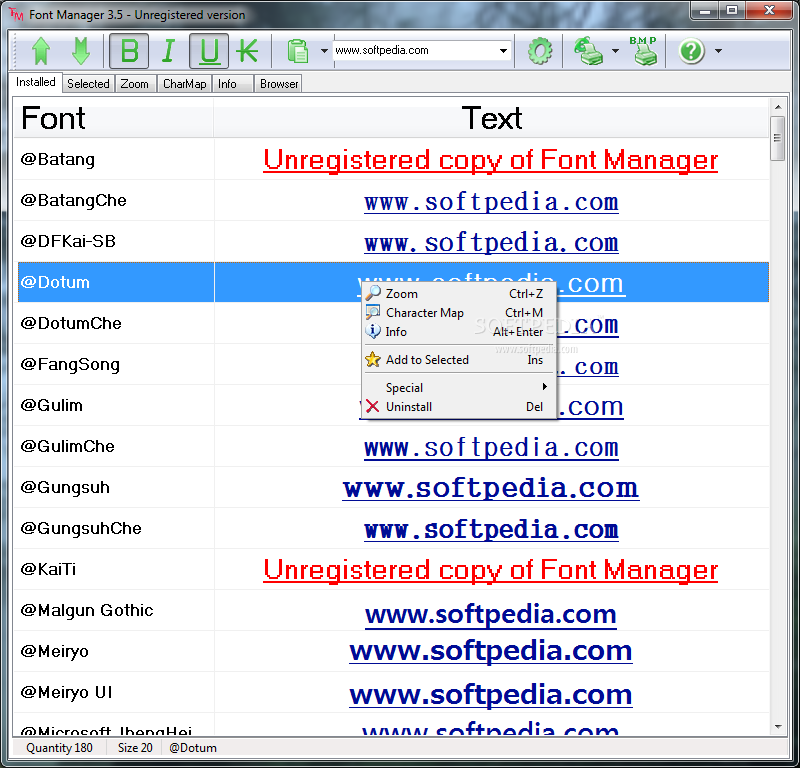Image resolution: width=800 pixels, height=768 pixels.
Task: Select the @GulimChe font row
Action: tap(391, 447)
